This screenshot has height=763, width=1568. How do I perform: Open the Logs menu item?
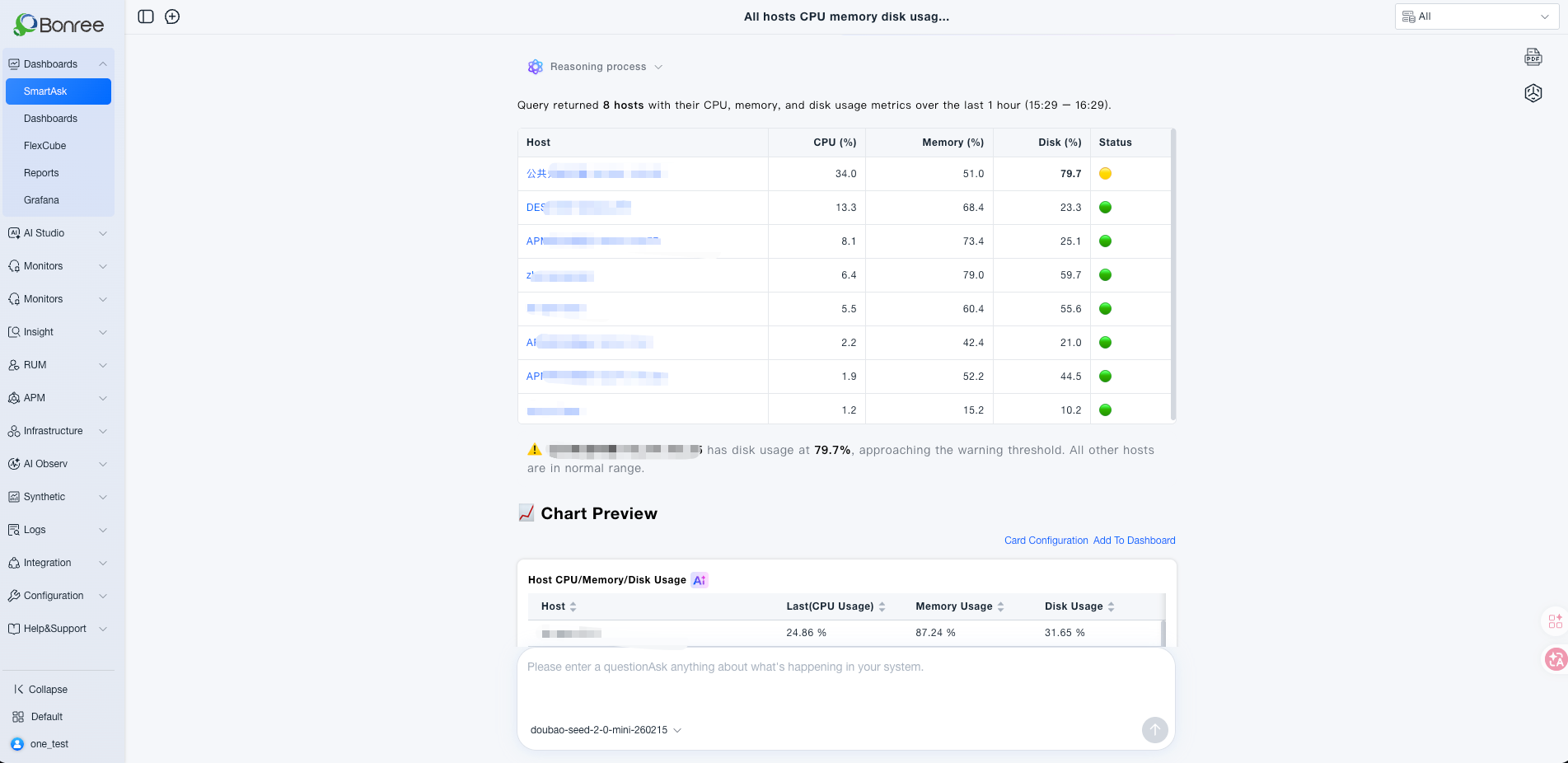[x=59, y=530]
